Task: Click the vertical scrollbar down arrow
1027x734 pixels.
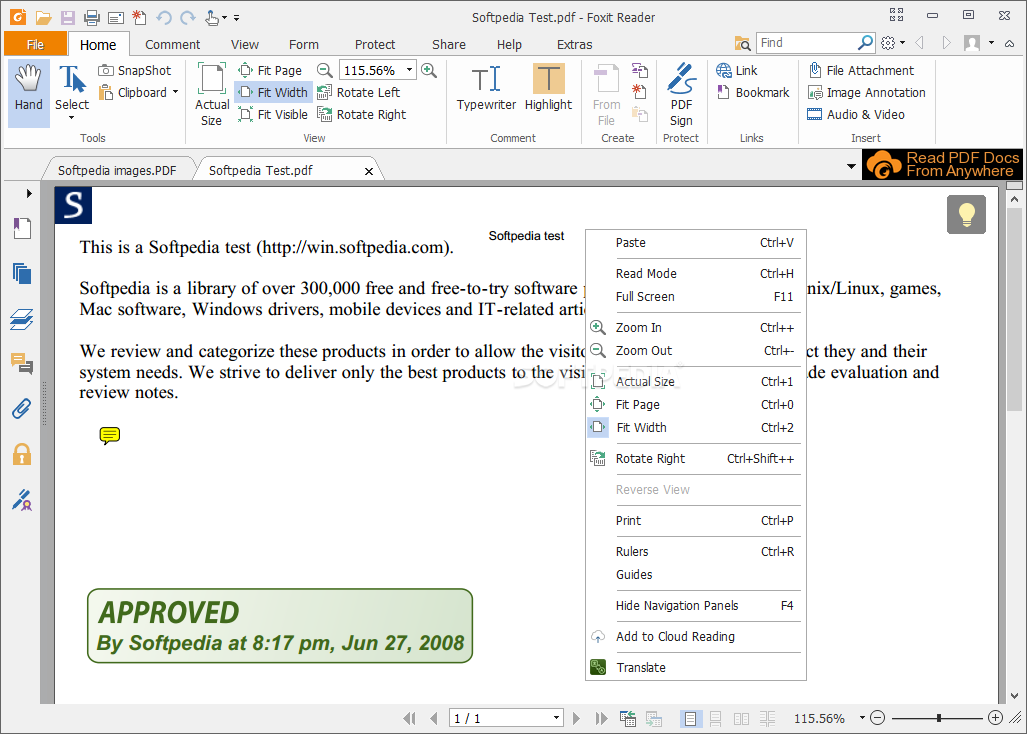Action: [x=1014, y=696]
